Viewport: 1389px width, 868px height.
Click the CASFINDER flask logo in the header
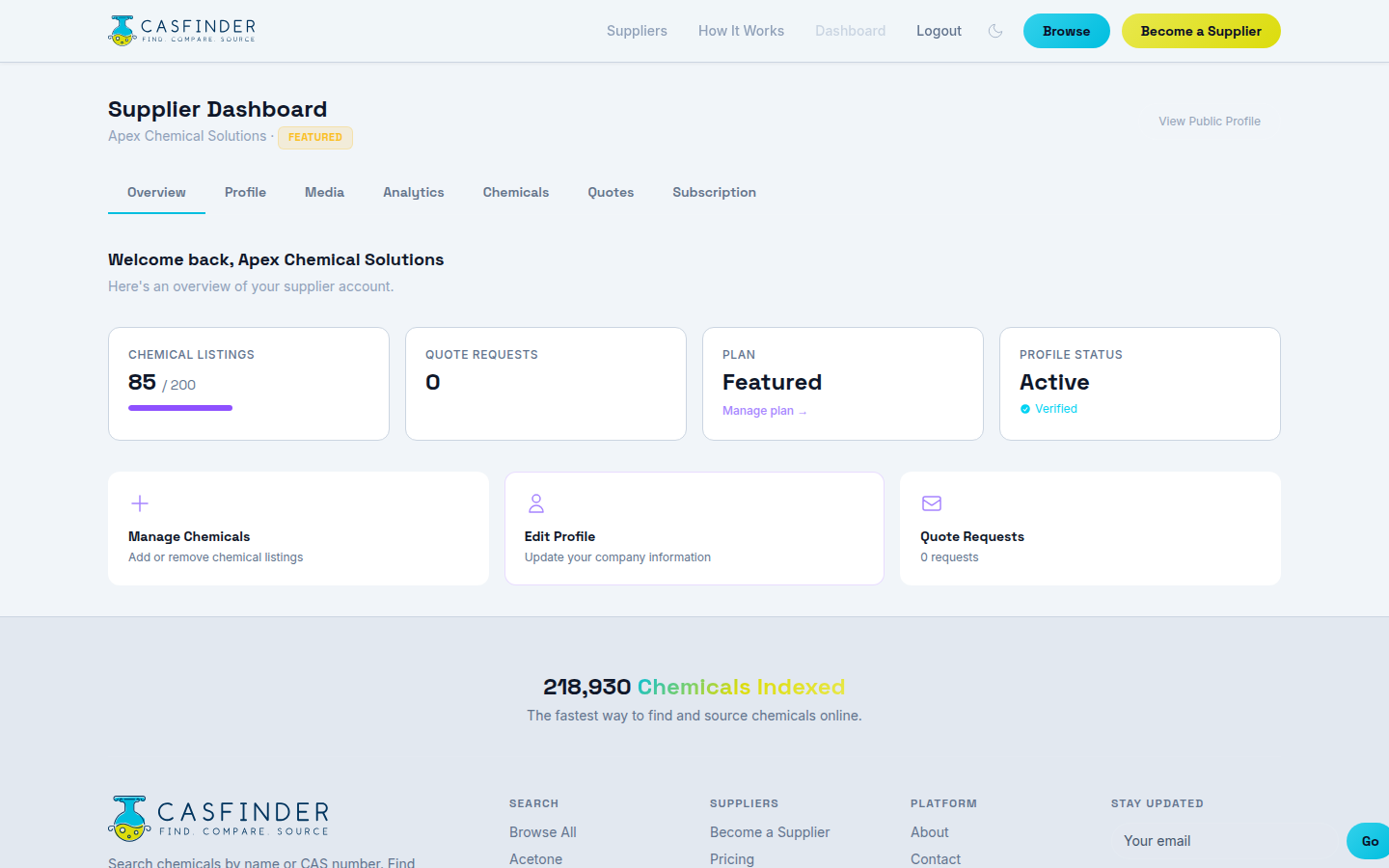click(121, 31)
